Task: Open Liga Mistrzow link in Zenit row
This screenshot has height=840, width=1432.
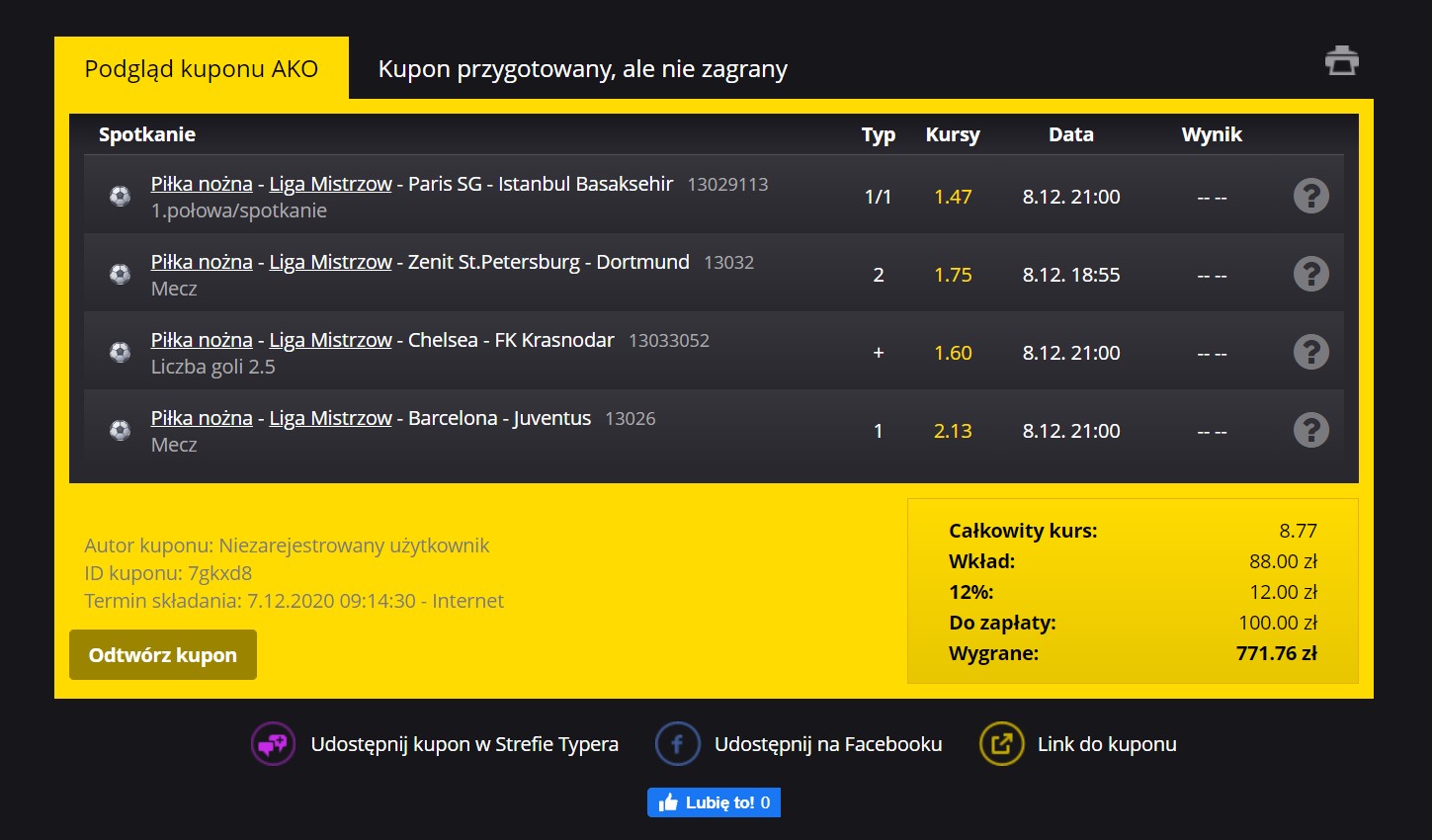Action: pyautogui.click(x=331, y=262)
